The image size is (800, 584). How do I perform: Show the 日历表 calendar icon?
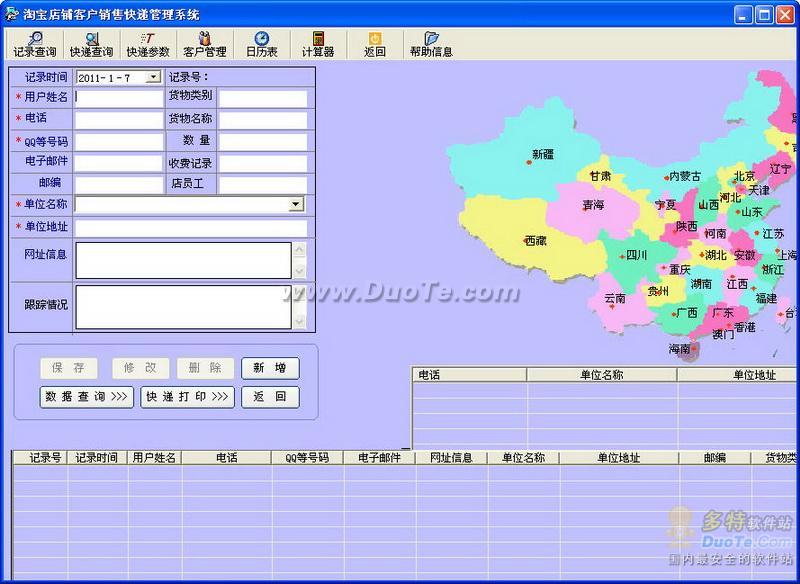point(262,44)
